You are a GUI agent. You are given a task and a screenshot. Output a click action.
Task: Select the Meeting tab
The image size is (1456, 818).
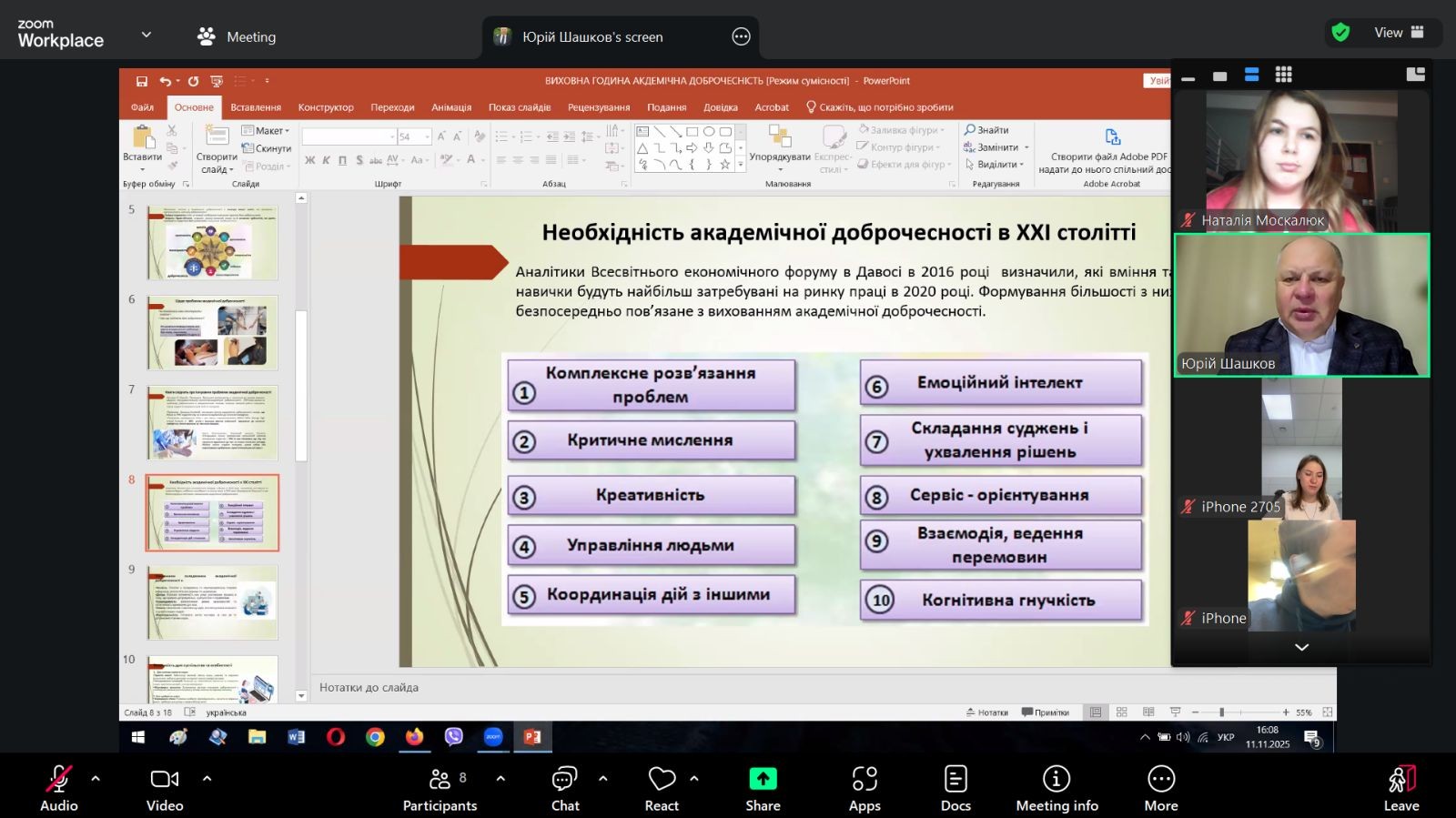[237, 37]
